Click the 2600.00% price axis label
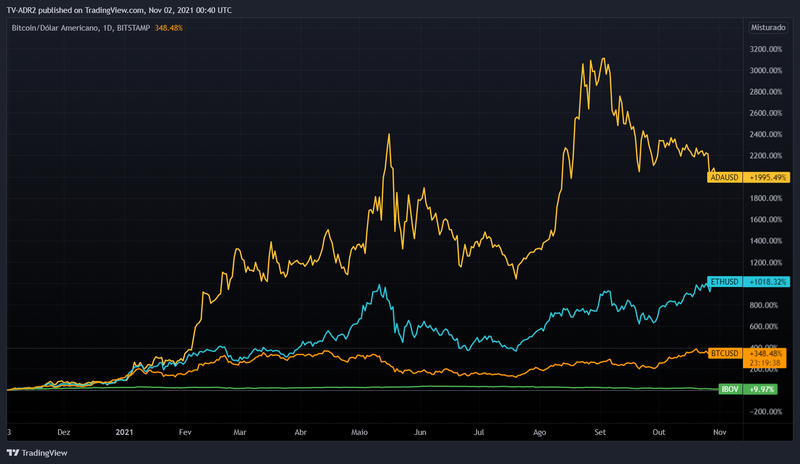The width and height of the screenshot is (800, 464). pos(766,113)
